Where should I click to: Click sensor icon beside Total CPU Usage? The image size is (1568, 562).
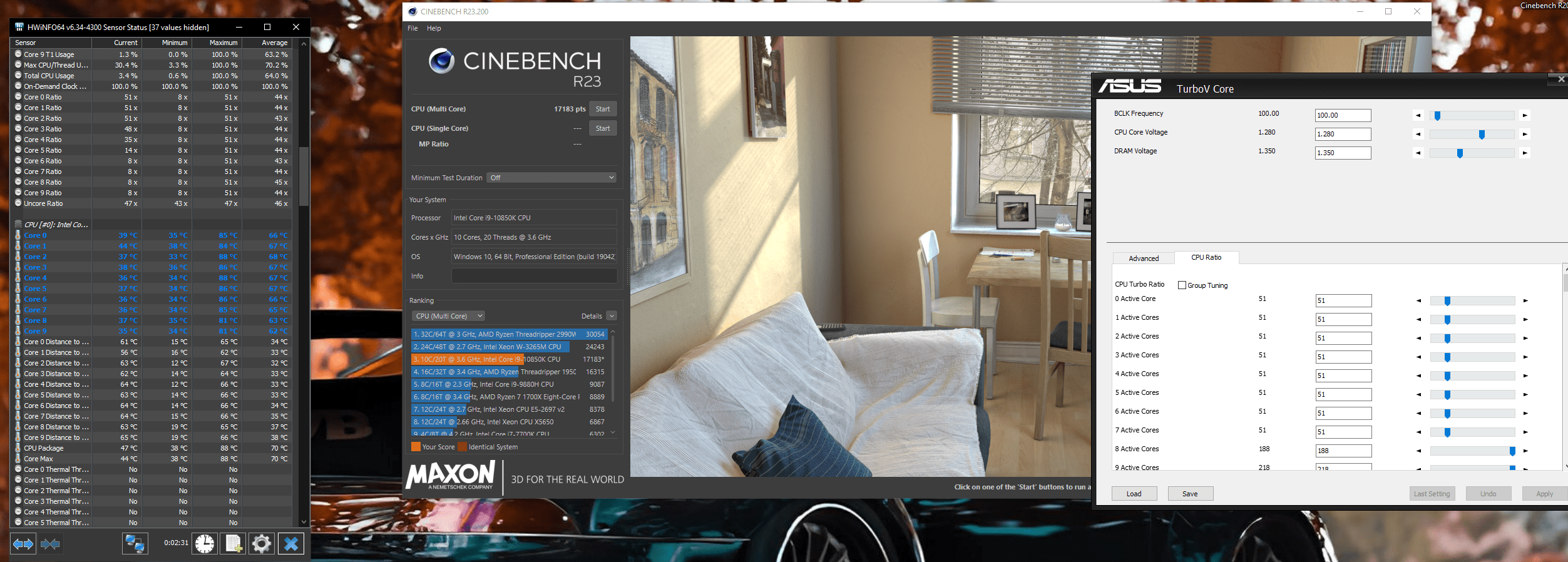tap(18, 76)
